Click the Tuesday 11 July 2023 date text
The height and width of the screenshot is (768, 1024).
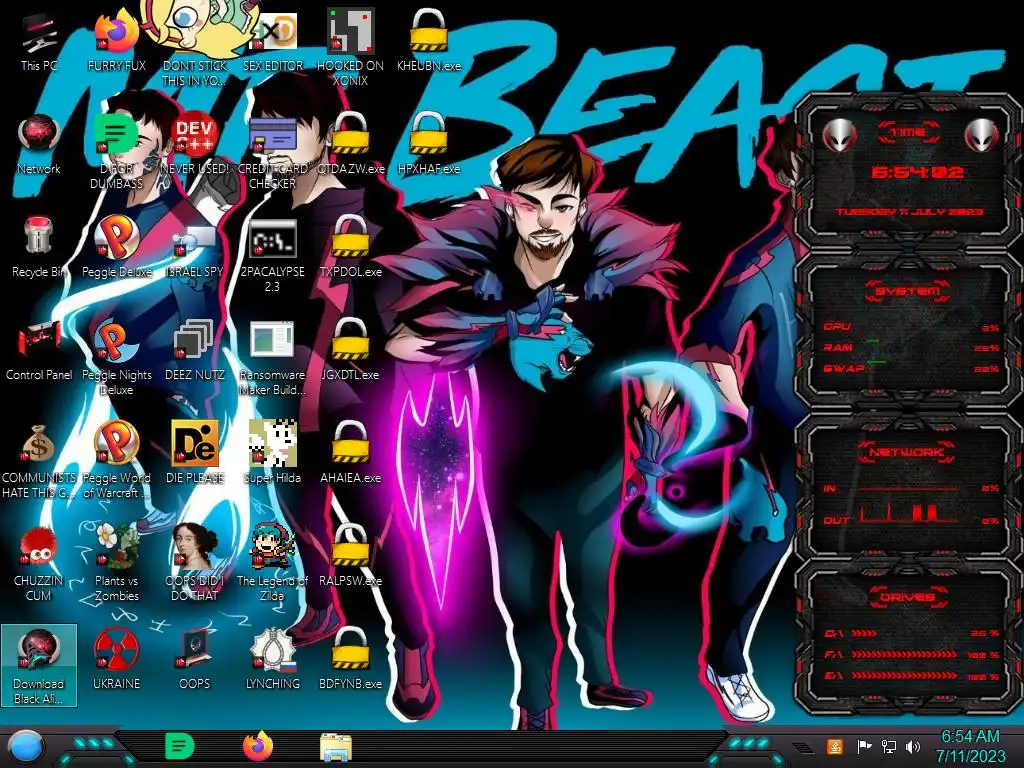(x=909, y=212)
